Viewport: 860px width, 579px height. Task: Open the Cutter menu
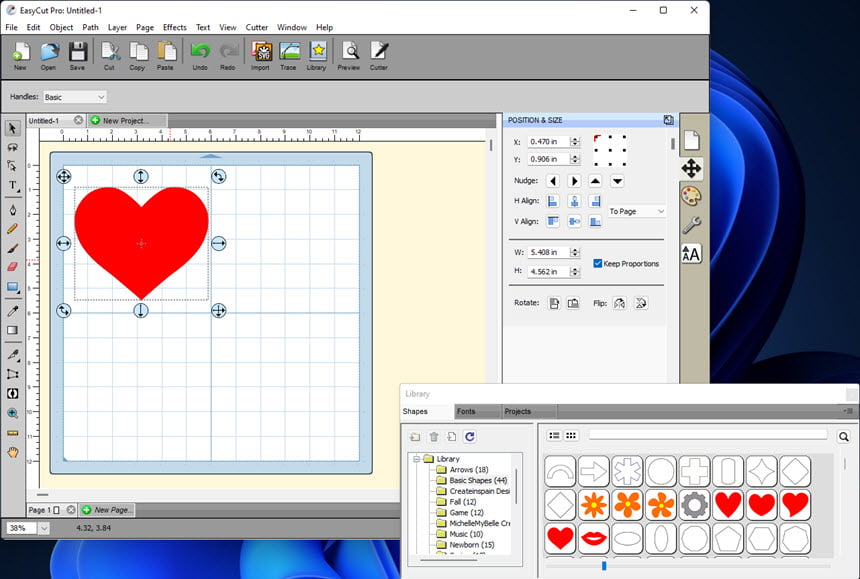pos(257,27)
